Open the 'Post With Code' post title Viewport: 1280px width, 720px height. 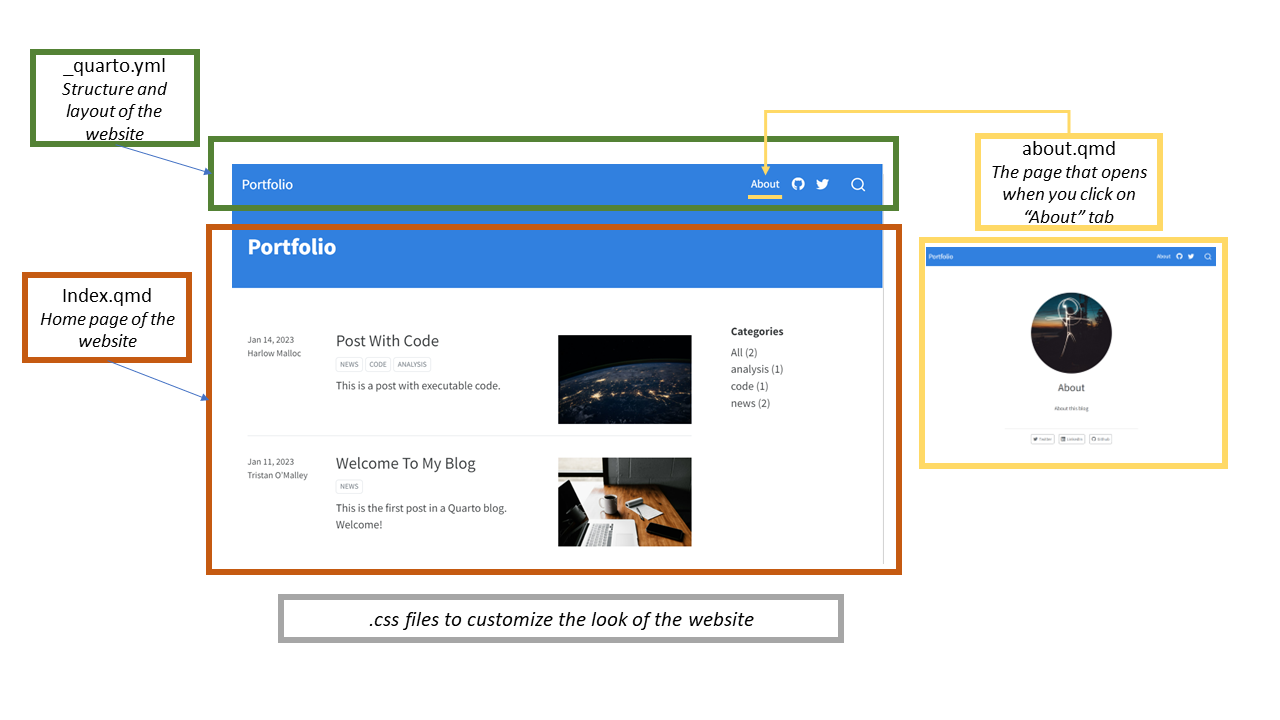tap(387, 341)
